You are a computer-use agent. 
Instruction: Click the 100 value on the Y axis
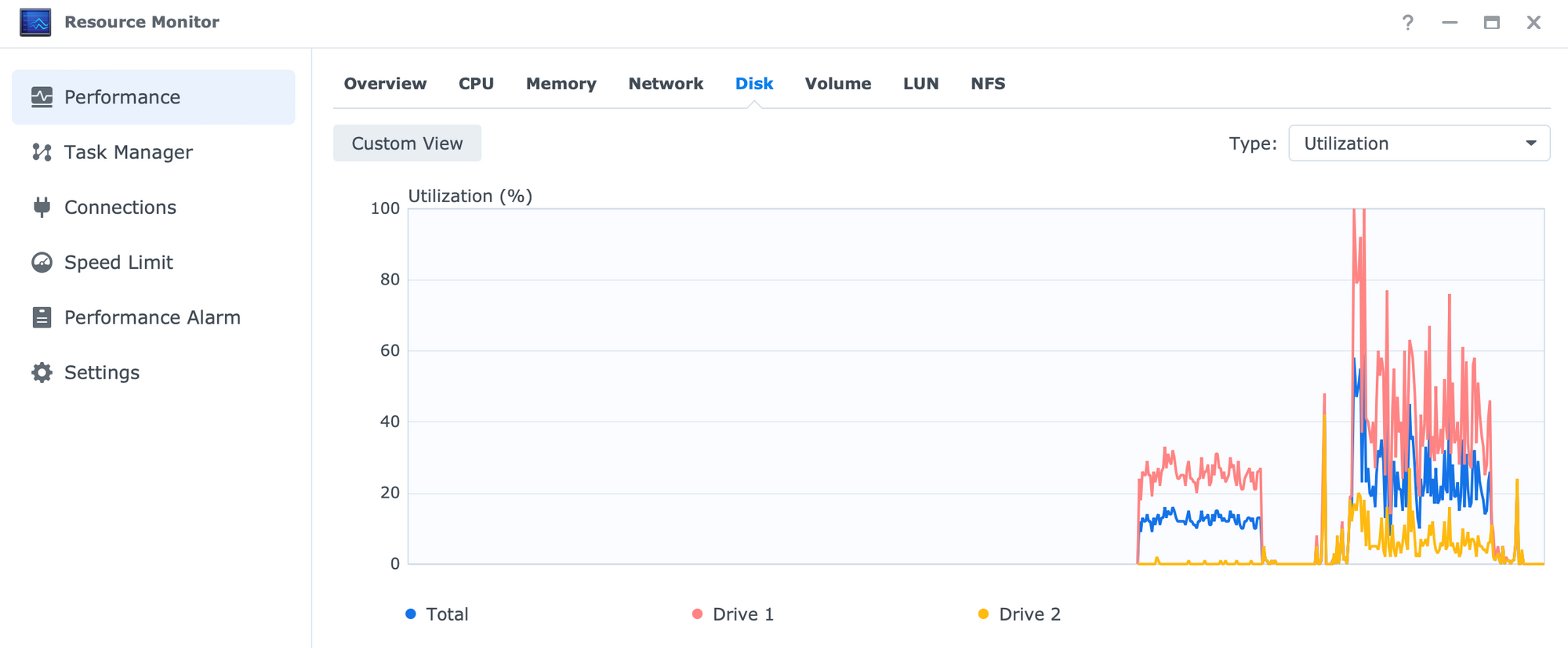pos(385,208)
